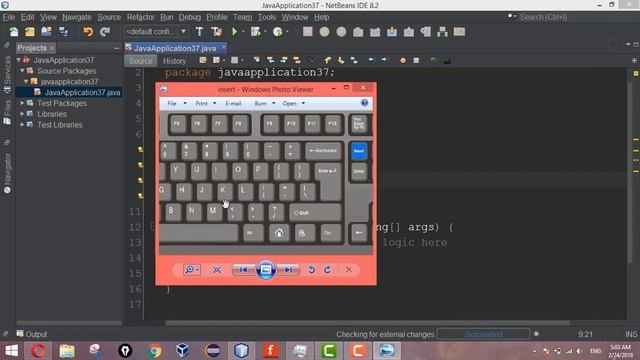
Task: Select the JavaApplication37.java editor tab
Action: pyautogui.click(x=175, y=48)
